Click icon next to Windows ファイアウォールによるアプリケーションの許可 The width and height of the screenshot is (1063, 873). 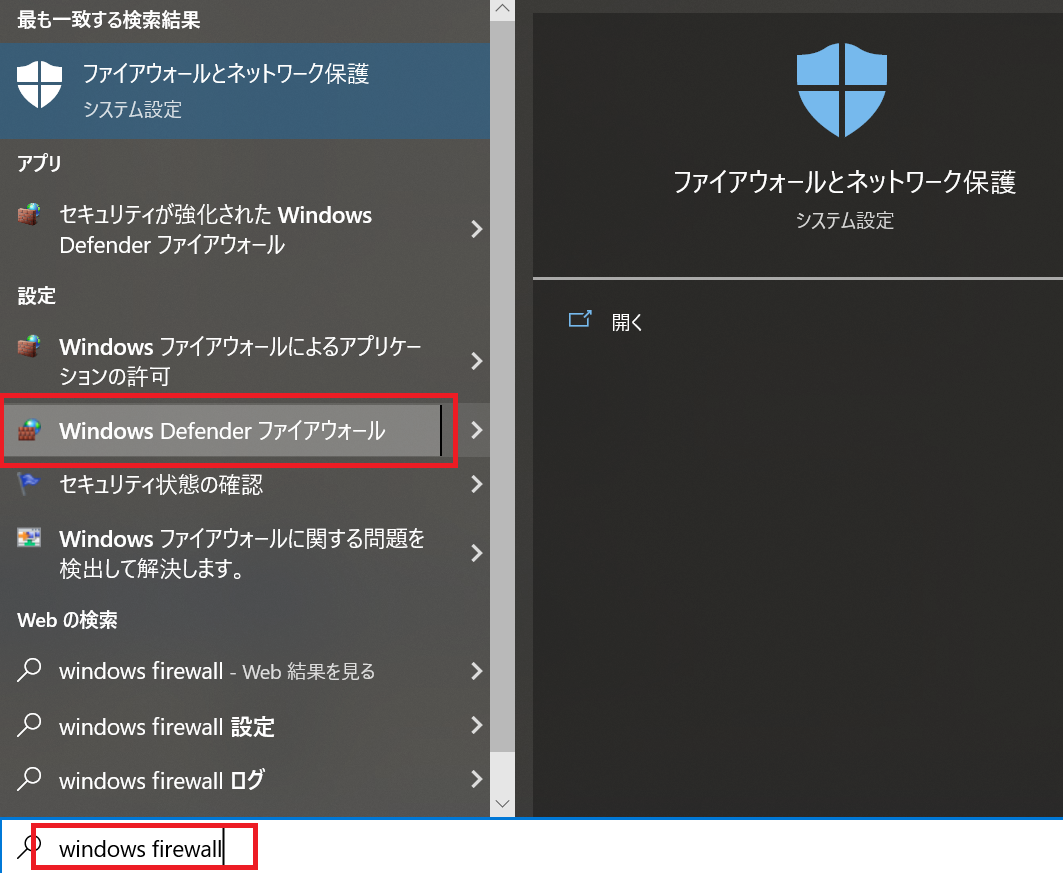(28, 346)
